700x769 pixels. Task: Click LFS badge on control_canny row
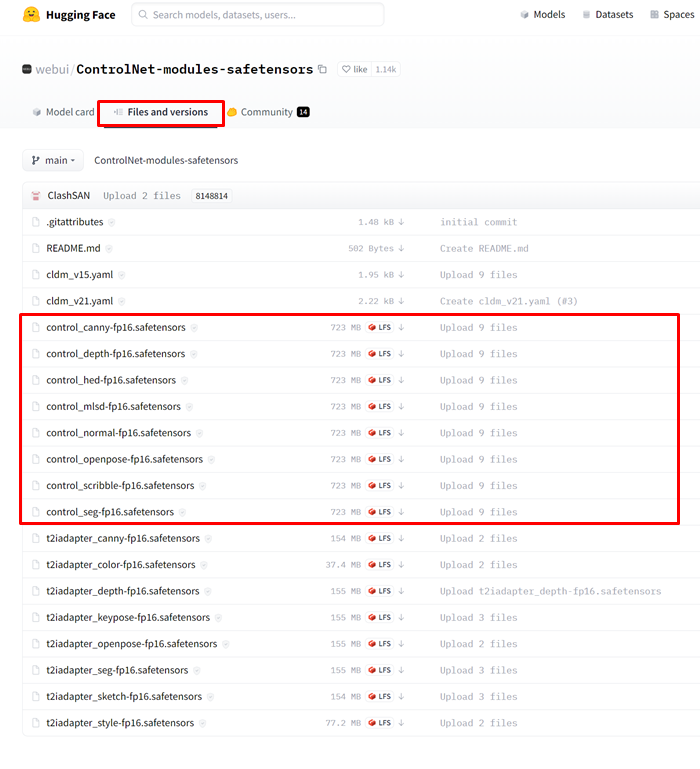[380, 328]
